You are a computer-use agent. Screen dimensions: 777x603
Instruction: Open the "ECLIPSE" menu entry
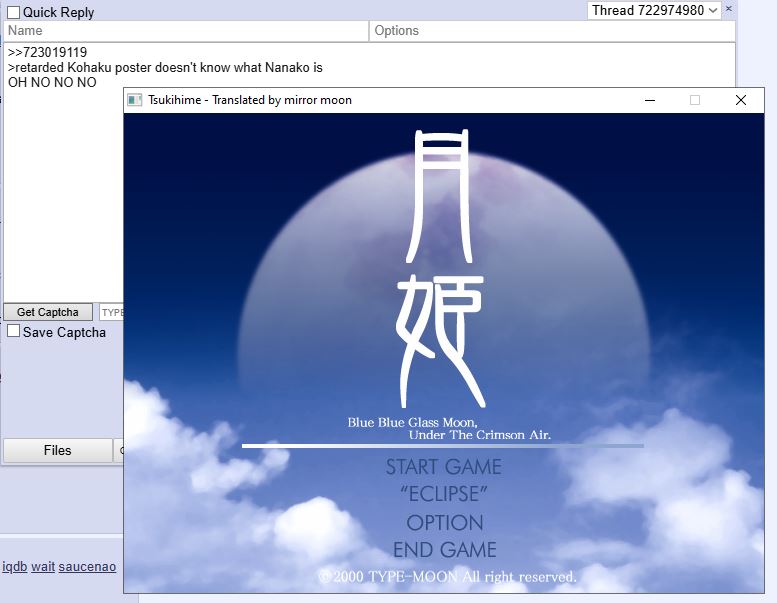coord(444,494)
